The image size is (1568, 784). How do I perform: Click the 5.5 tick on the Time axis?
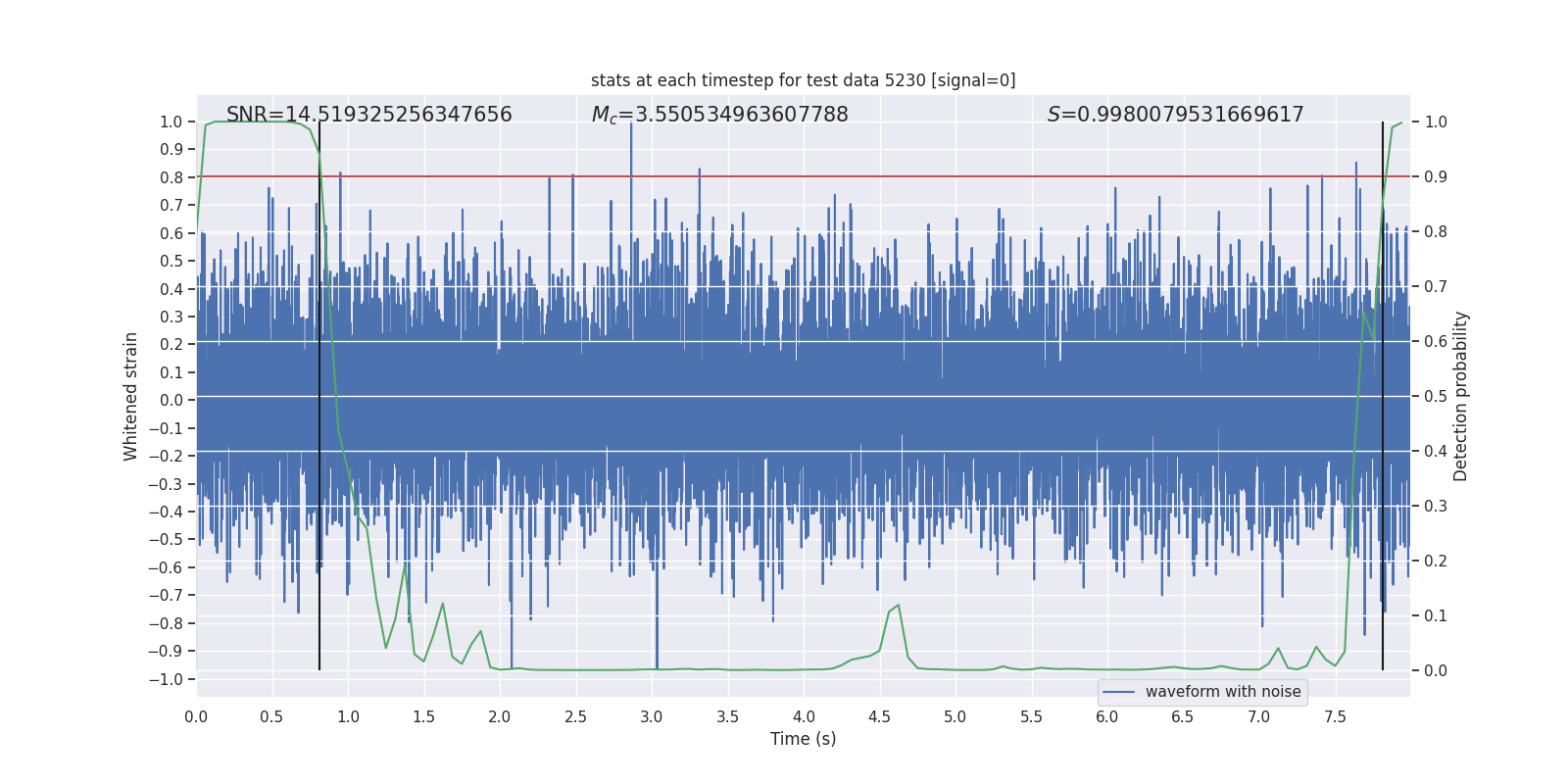click(1032, 716)
